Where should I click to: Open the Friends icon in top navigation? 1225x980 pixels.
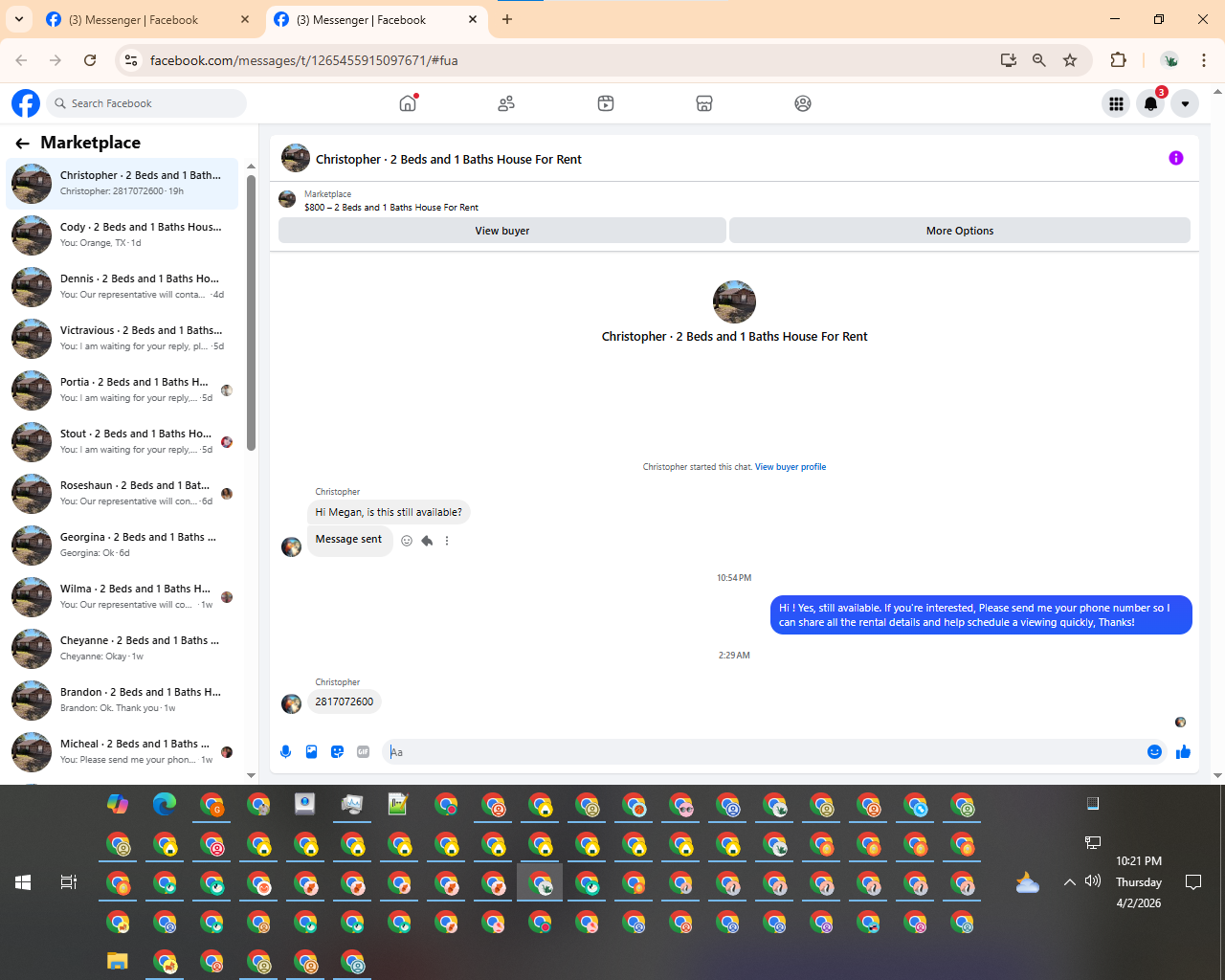coord(506,103)
